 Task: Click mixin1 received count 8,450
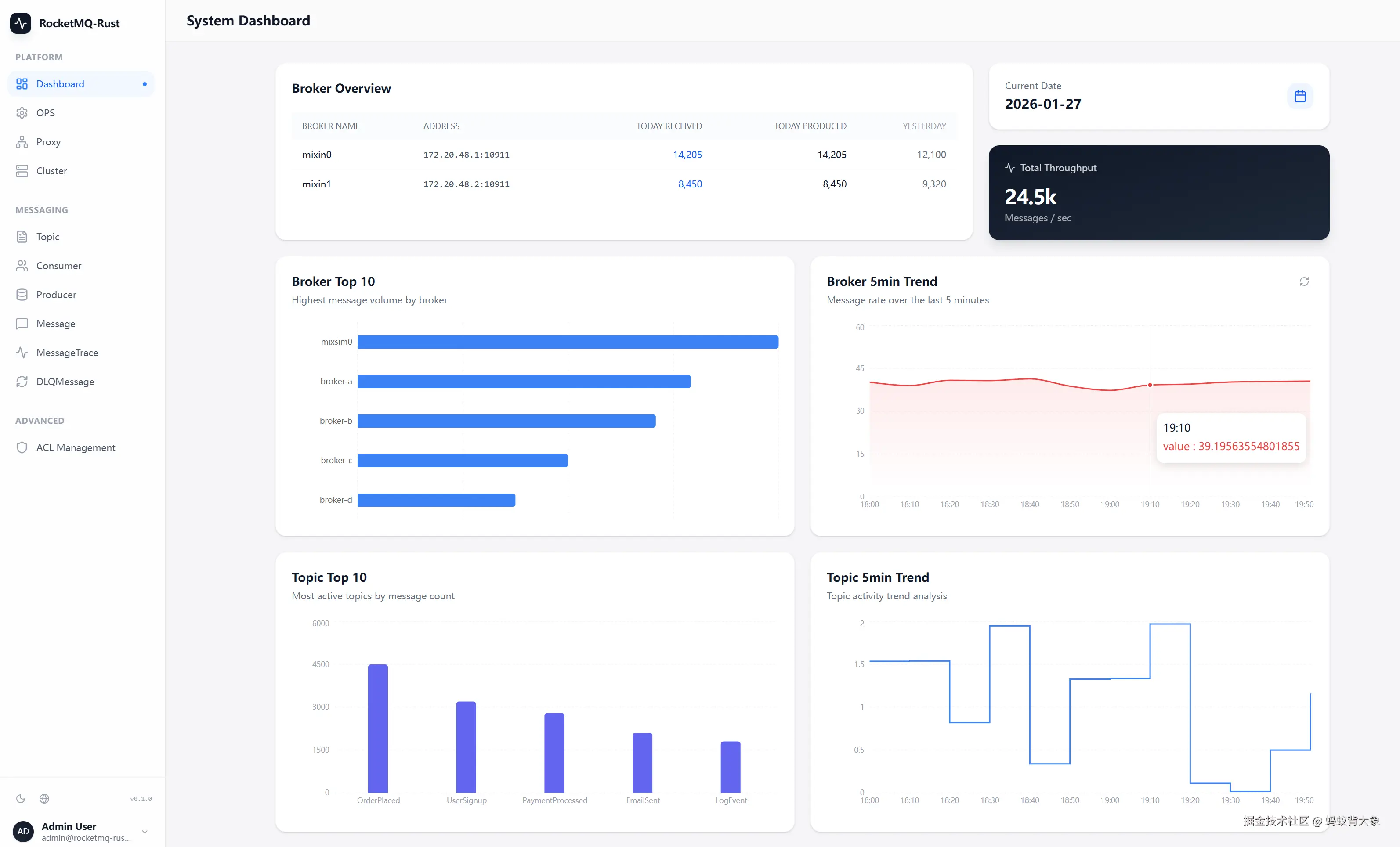tap(690, 184)
